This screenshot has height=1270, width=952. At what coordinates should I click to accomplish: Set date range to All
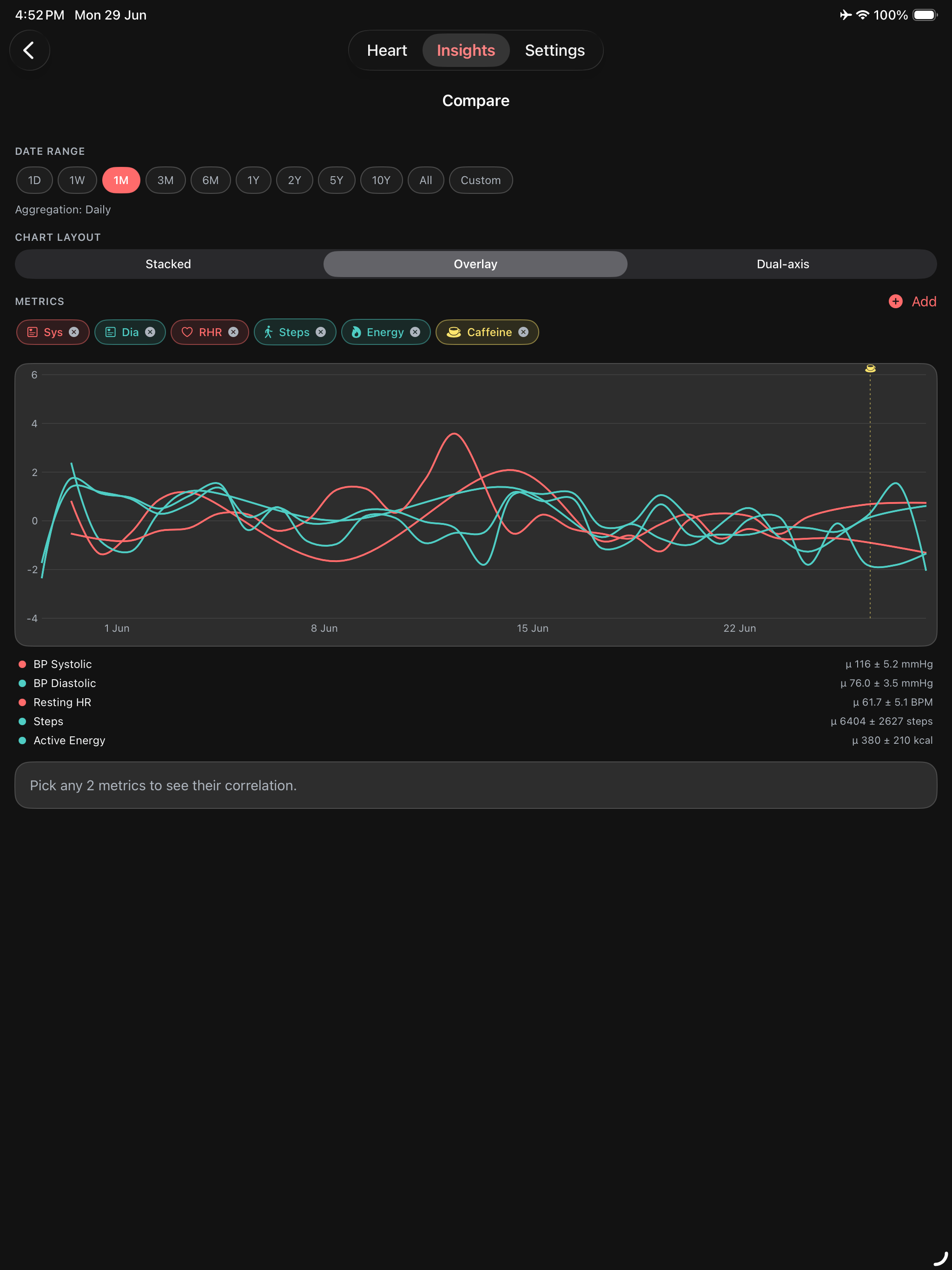click(425, 180)
